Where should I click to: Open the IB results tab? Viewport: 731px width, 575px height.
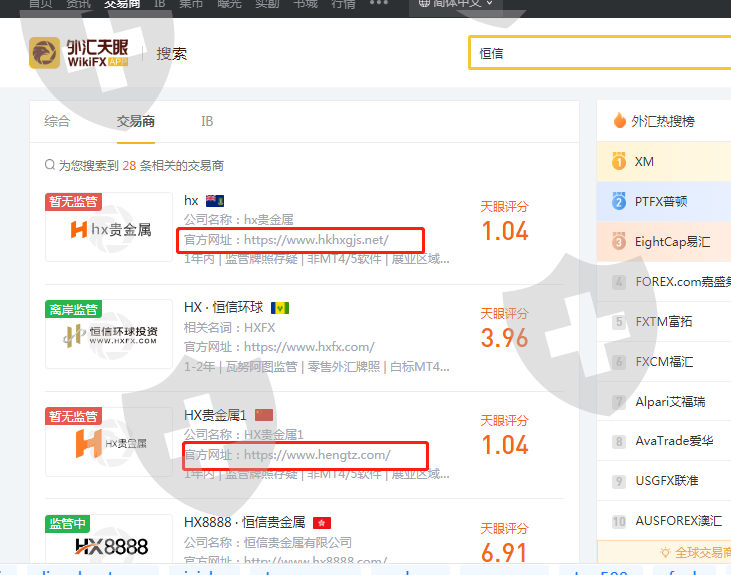tap(207, 122)
